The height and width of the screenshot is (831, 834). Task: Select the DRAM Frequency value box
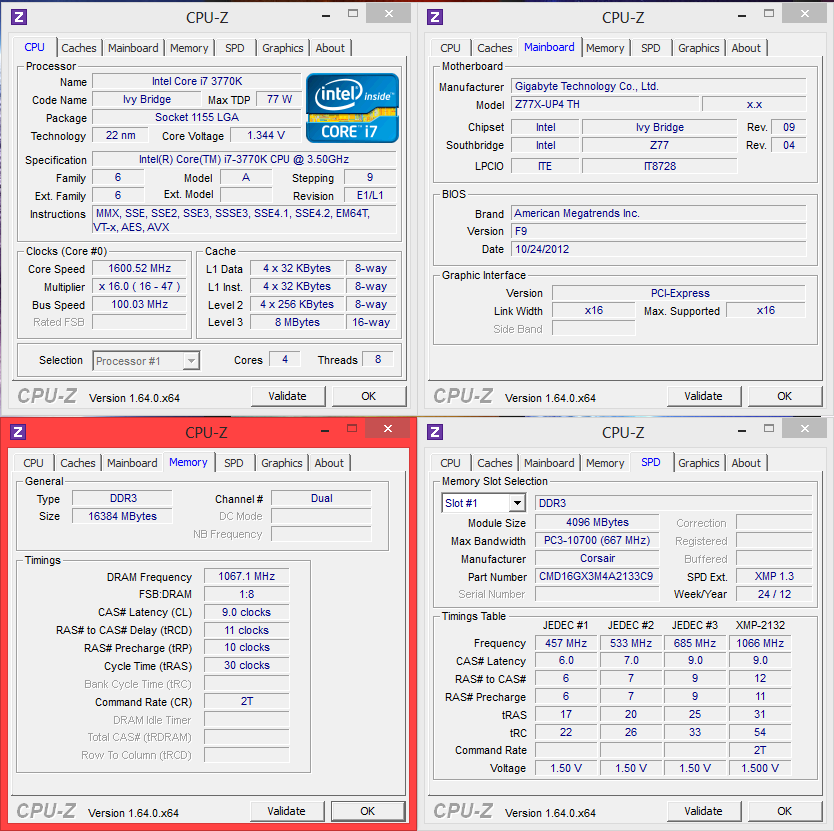(246, 577)
